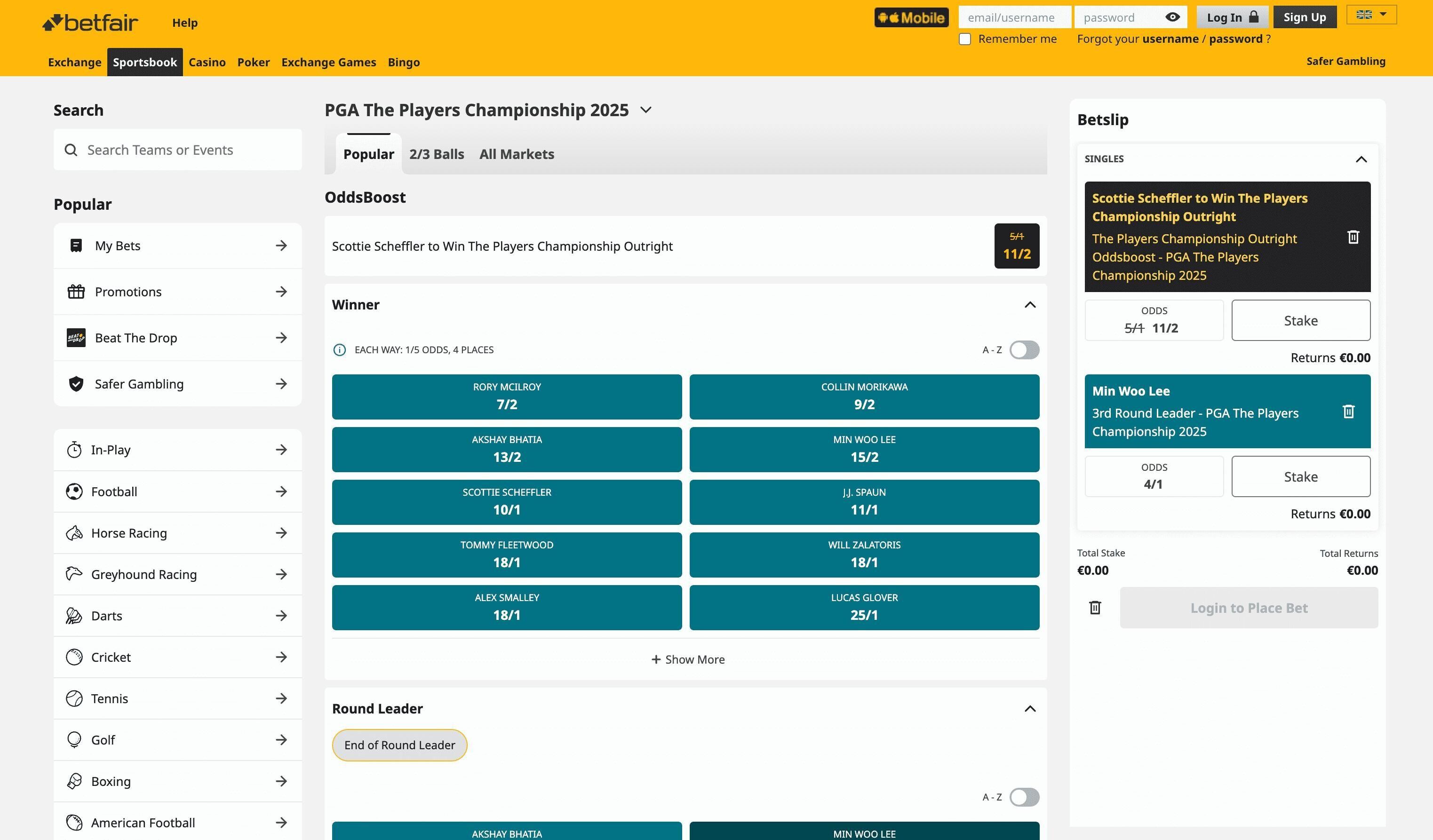The image size is (1433, 840).
Task: Remove Scottie Scheffler bet with trash icon
Action: point(1353,237)
